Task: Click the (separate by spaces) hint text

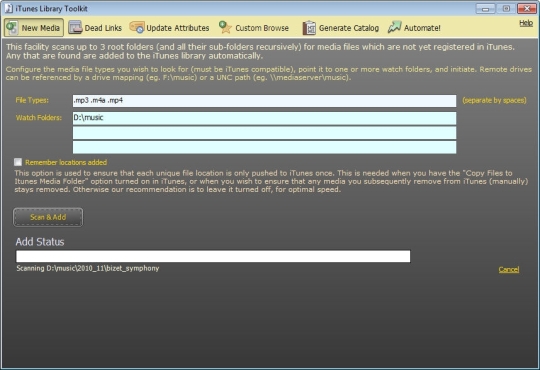Action: pyautogui.click(x=494, y=100)
